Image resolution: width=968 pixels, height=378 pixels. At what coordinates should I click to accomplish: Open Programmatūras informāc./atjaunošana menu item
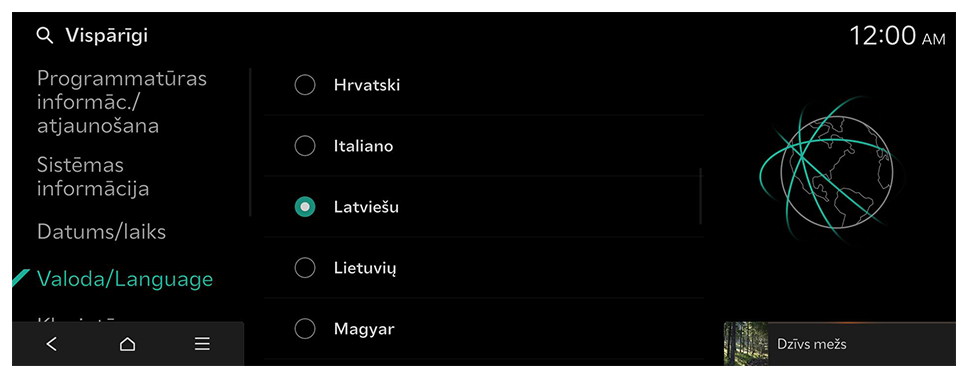pos(122,102)
